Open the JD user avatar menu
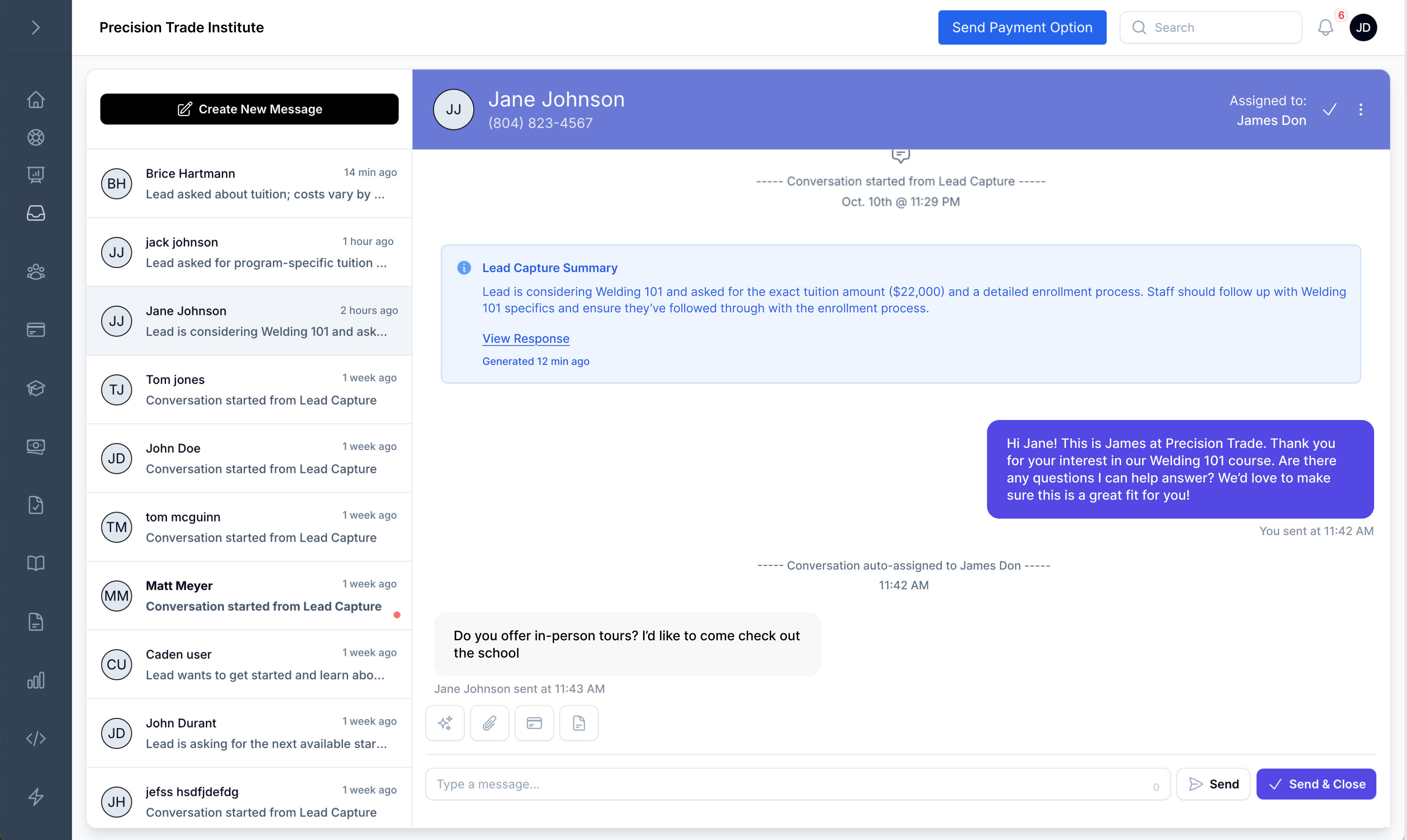1407x840 pixels. point(1363,27)
